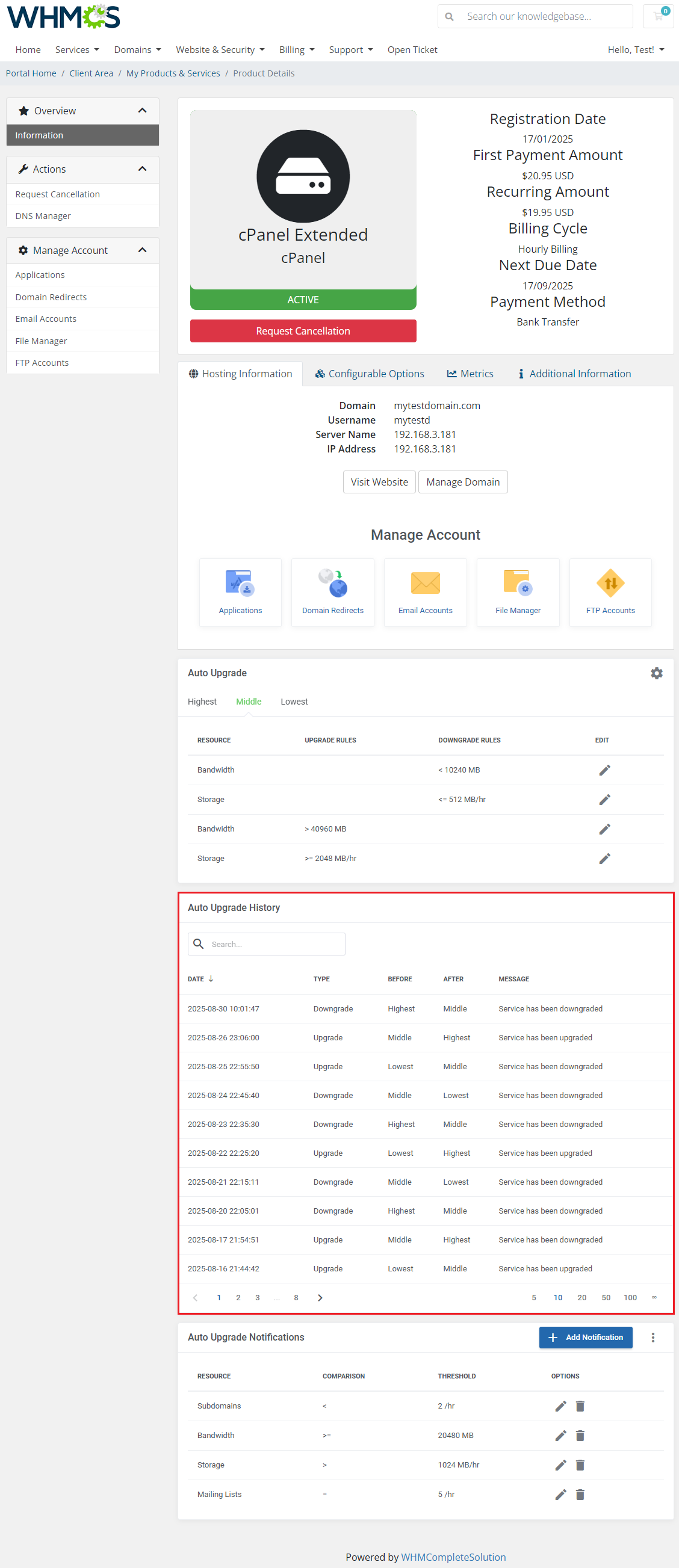Screen dimensions: 679x1568
Task: Open the shopping cart icon
Action: click(x=659, y=16)
